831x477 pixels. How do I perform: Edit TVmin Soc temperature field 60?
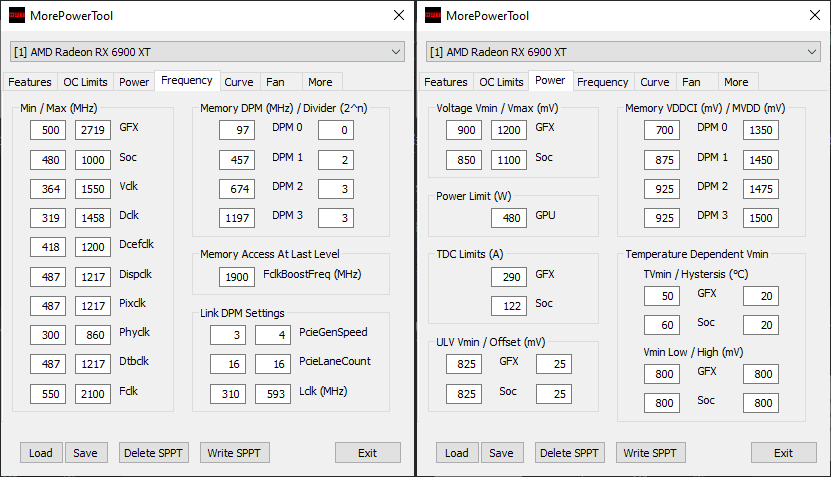662,325
